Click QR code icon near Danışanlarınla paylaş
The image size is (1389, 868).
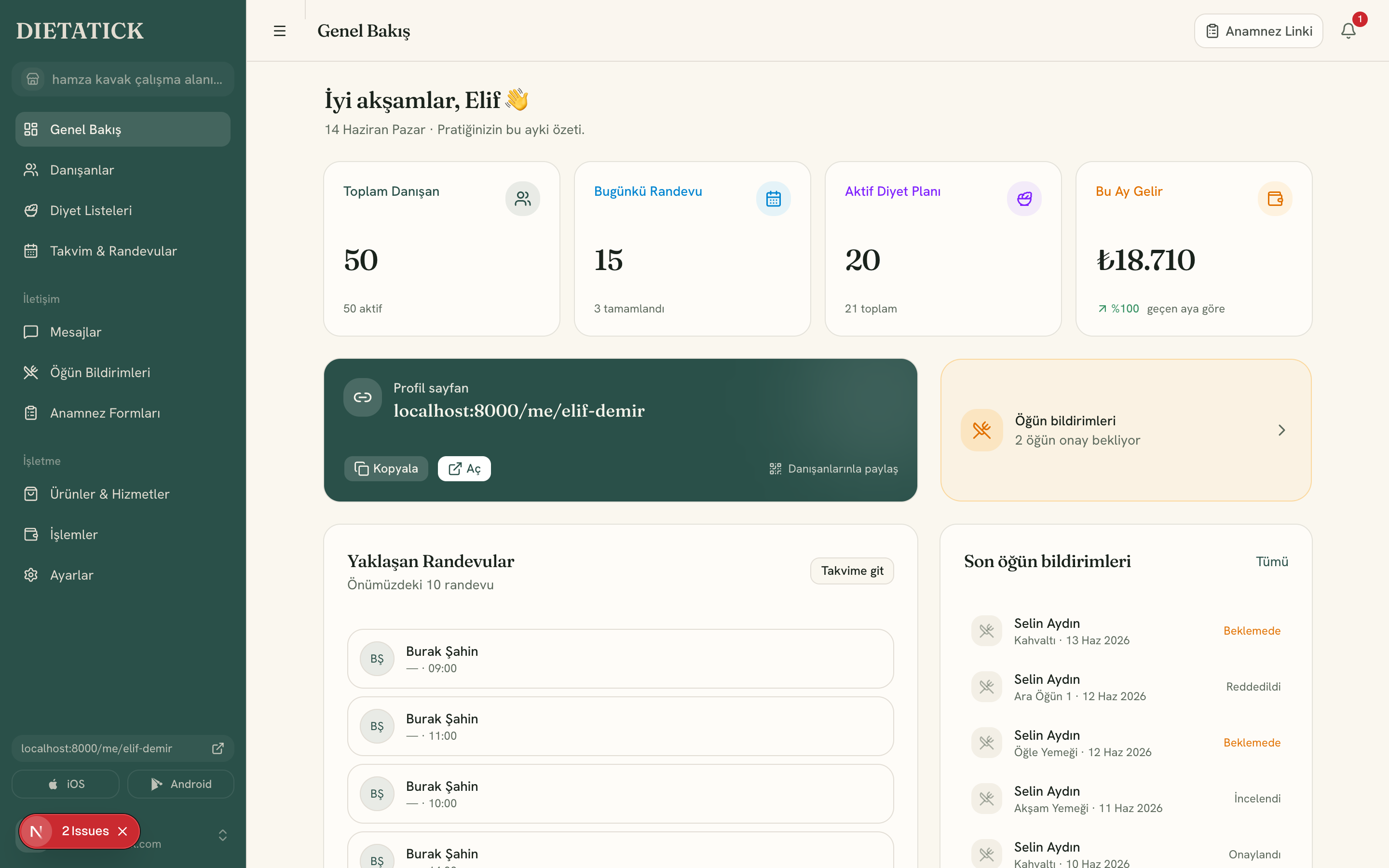coord(776,468)
